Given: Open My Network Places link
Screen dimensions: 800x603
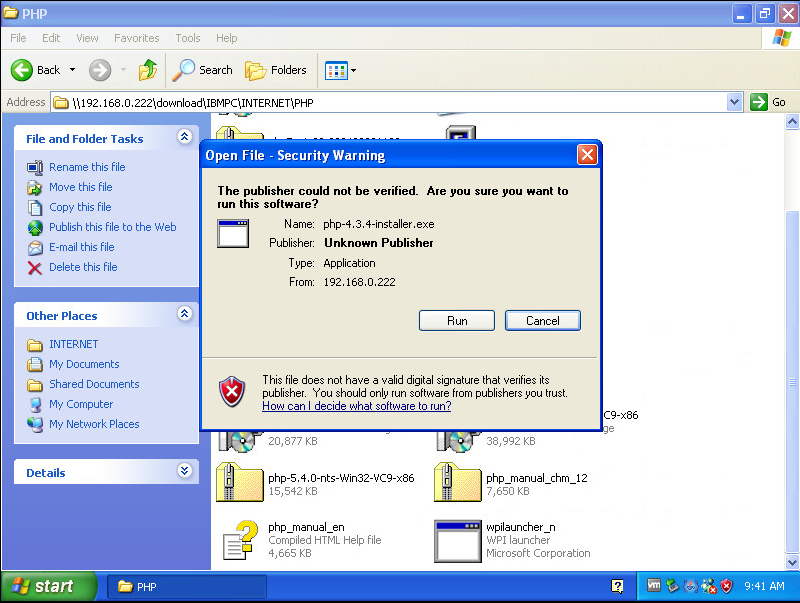Looking at the screenshot, I should tap(94, 424).
